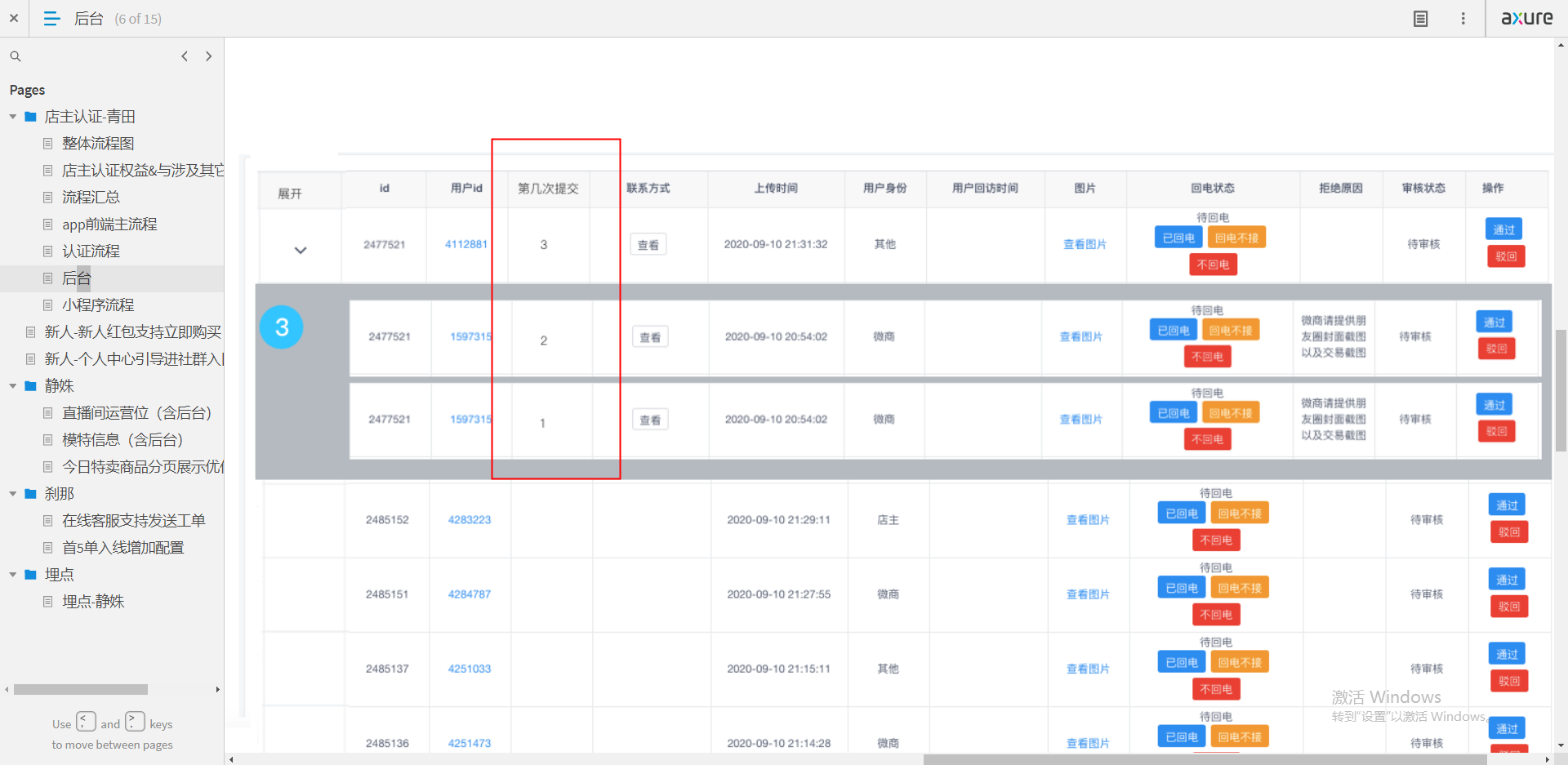The width and height of the screenshot is (1568, 765).
Task: Mark 已回电 for record 2485152
Action: 1182,513
